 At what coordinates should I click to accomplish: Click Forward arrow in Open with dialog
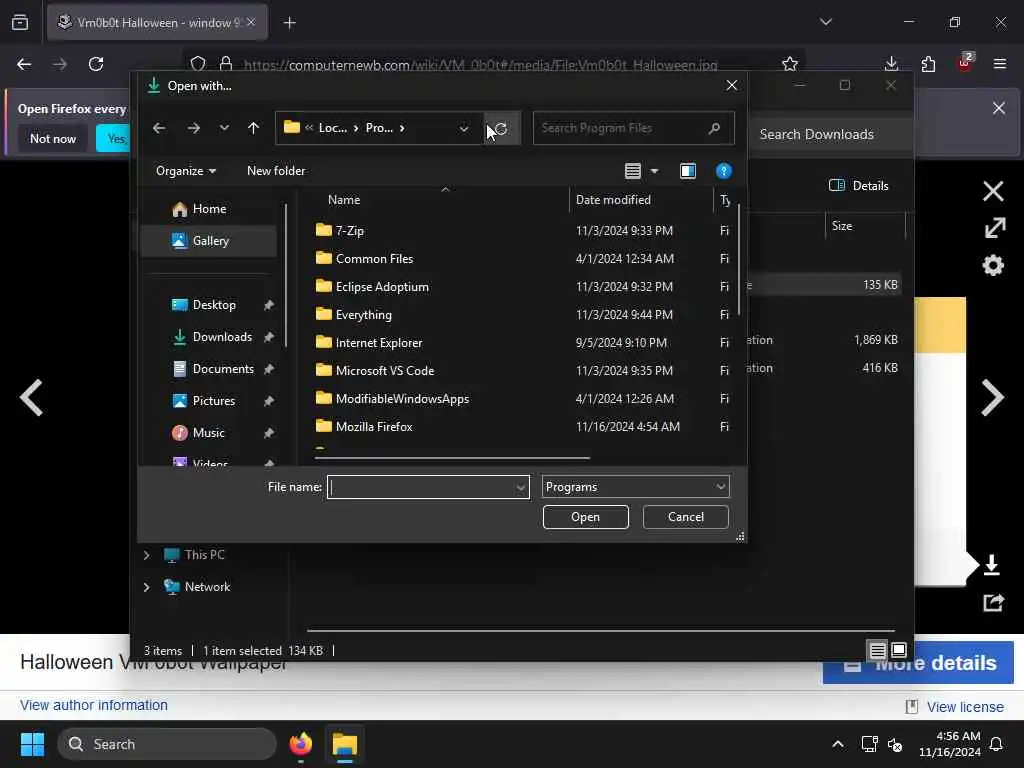(x=193, y=128)
